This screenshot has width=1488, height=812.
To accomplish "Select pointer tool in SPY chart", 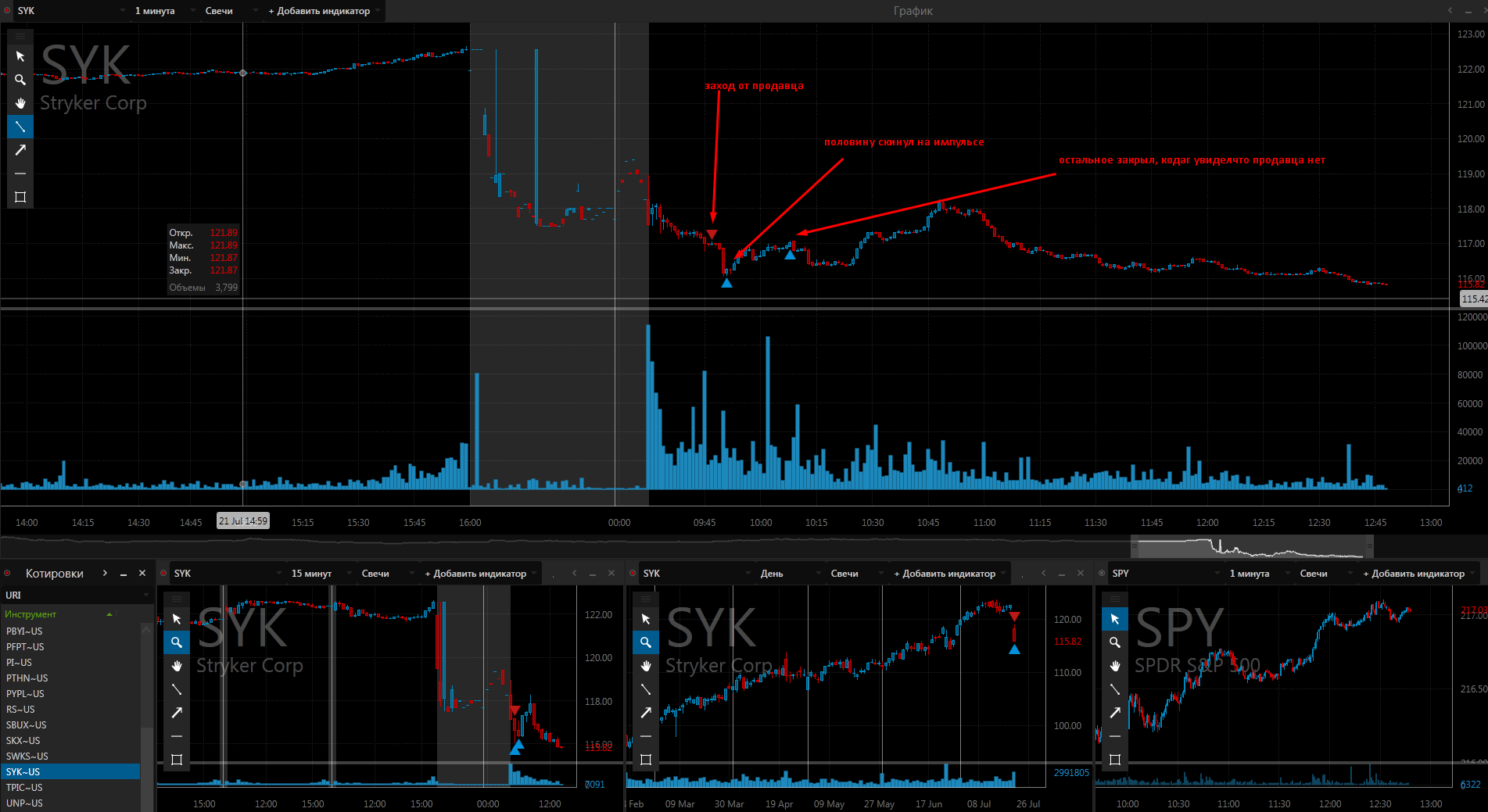I will [x=1115, y=619].
